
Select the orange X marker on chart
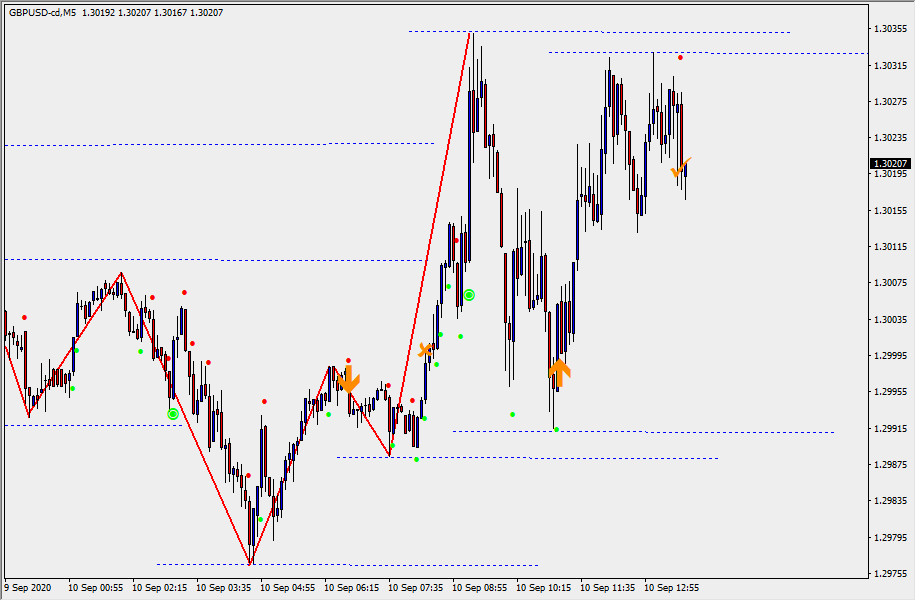(426, 350)
